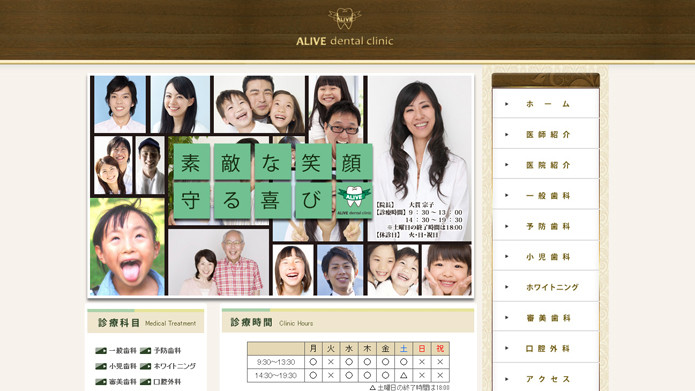Click the 木 column header
Image resolution: width=695 pixels, height=391 pixels.
click(x=367, y=348)
